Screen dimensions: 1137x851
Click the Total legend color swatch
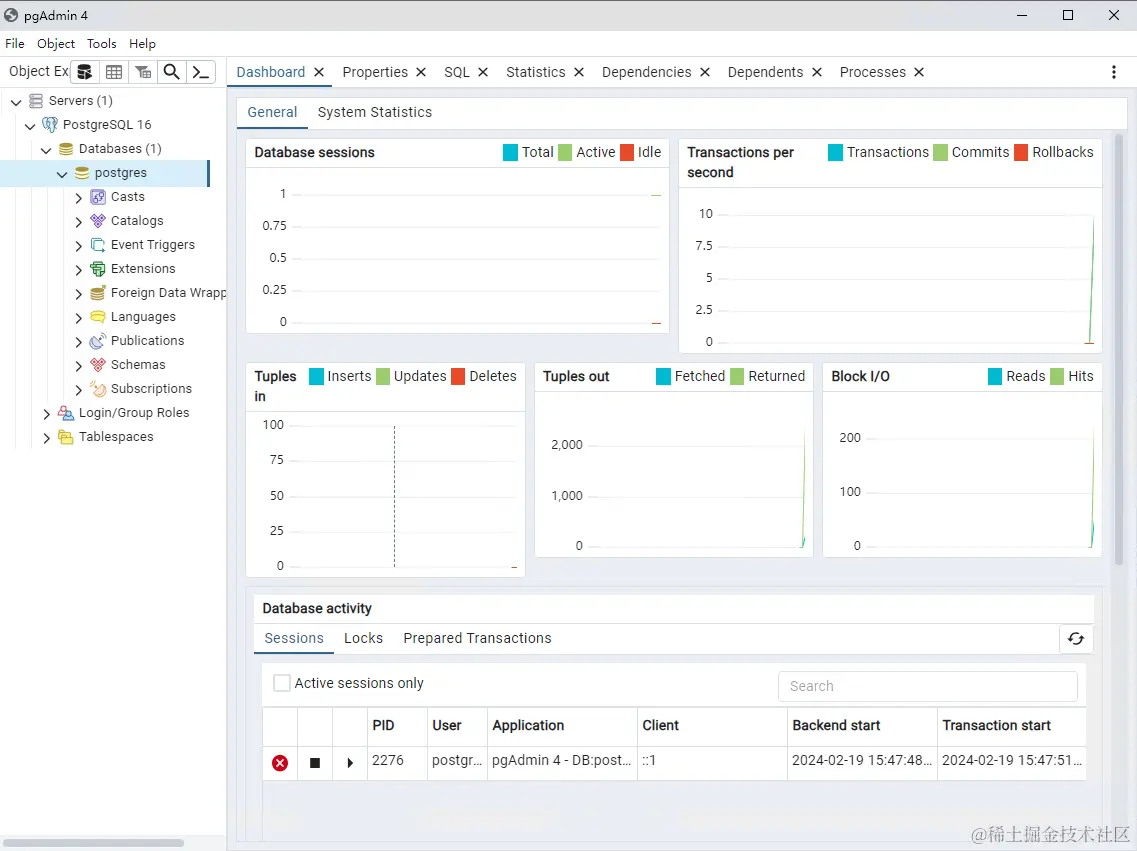click(510, 152)
